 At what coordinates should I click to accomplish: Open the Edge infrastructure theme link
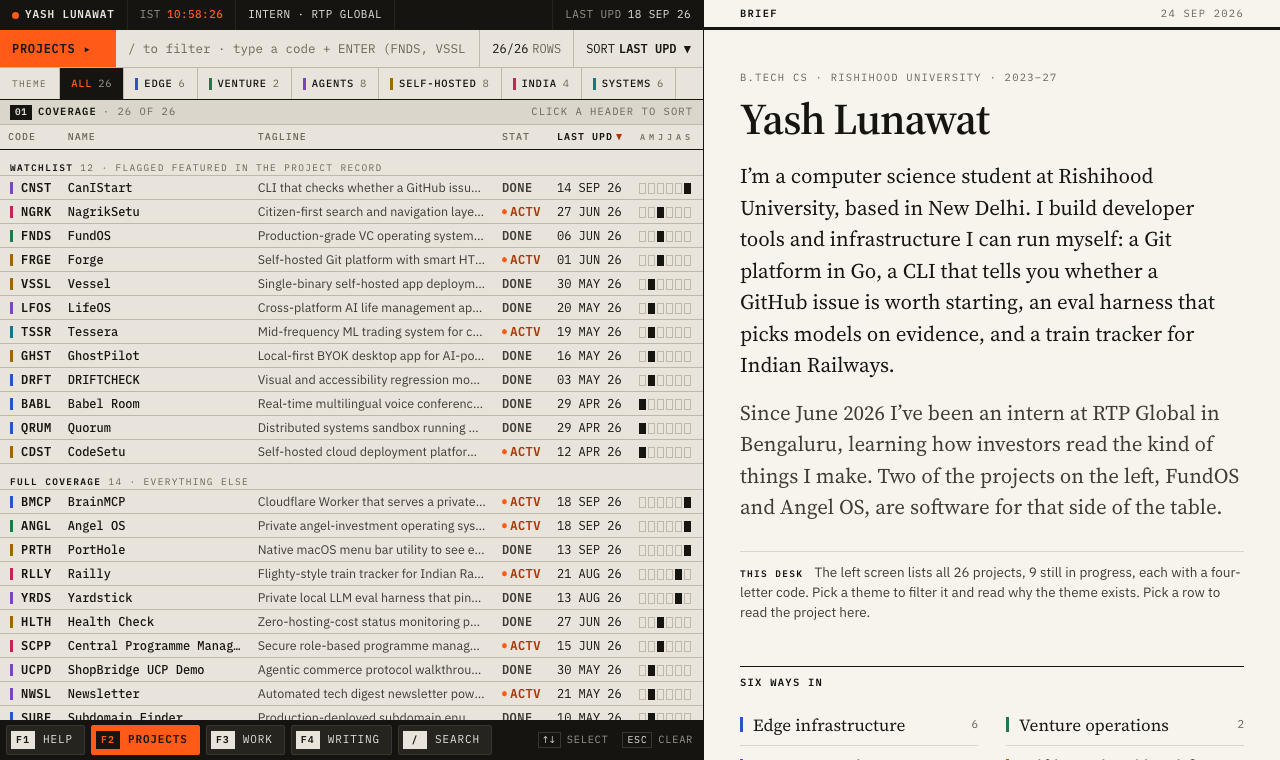[859, 725]
